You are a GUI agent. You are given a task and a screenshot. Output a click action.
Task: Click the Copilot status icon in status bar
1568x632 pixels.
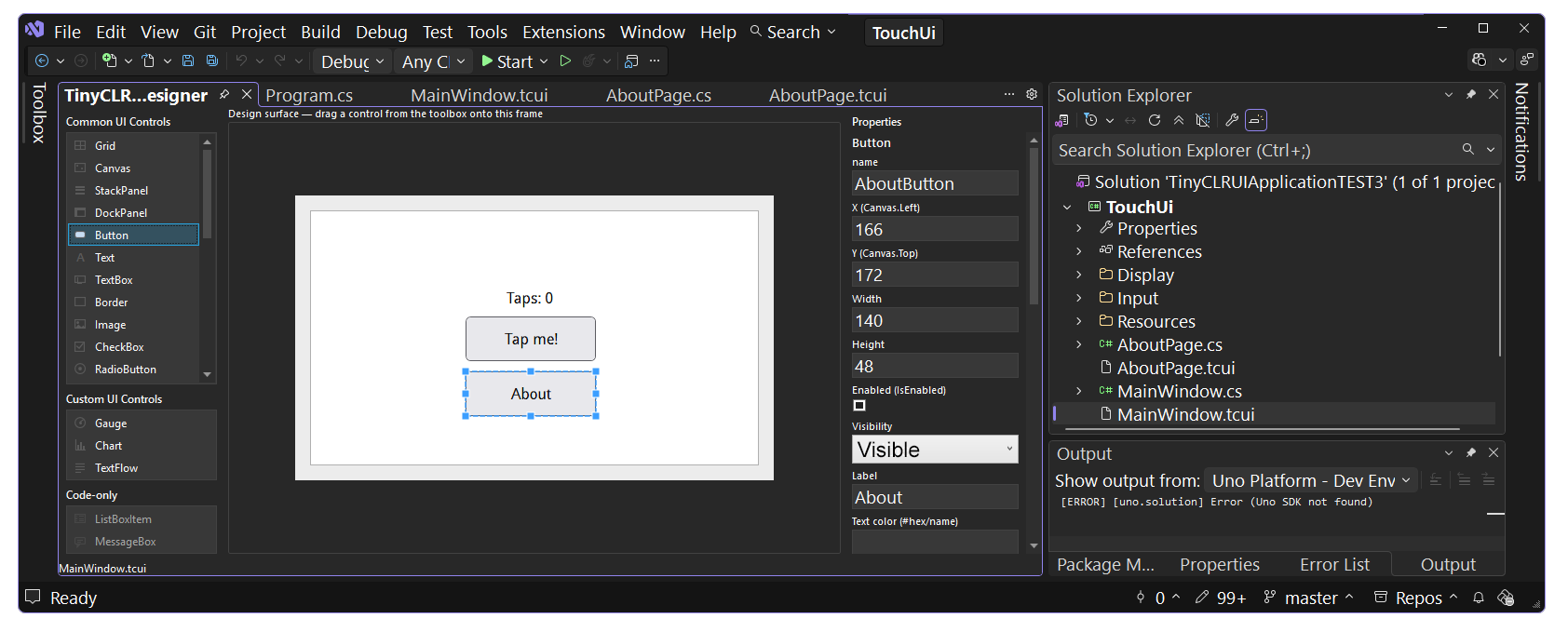click(x=1506, y=598)
